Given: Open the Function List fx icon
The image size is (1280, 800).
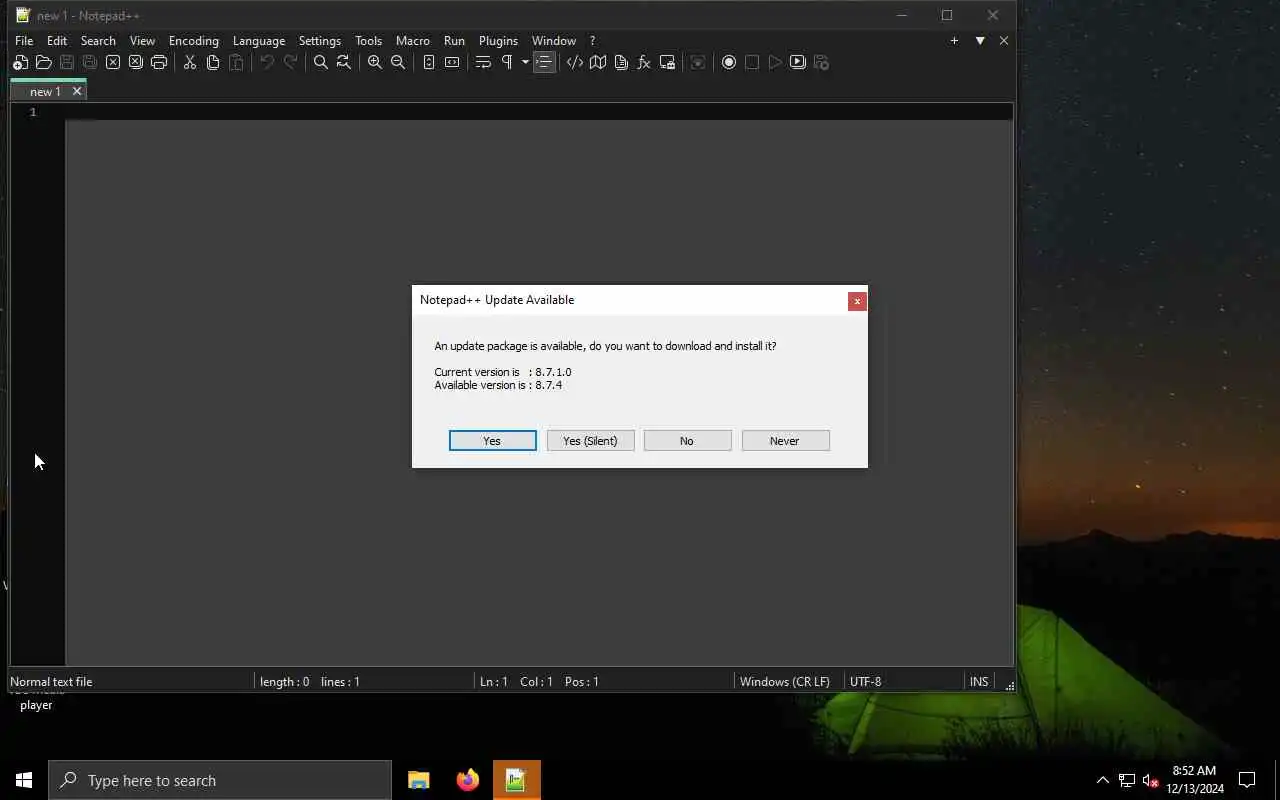Looking at the screenshot, I should click(x=643, y=62).
